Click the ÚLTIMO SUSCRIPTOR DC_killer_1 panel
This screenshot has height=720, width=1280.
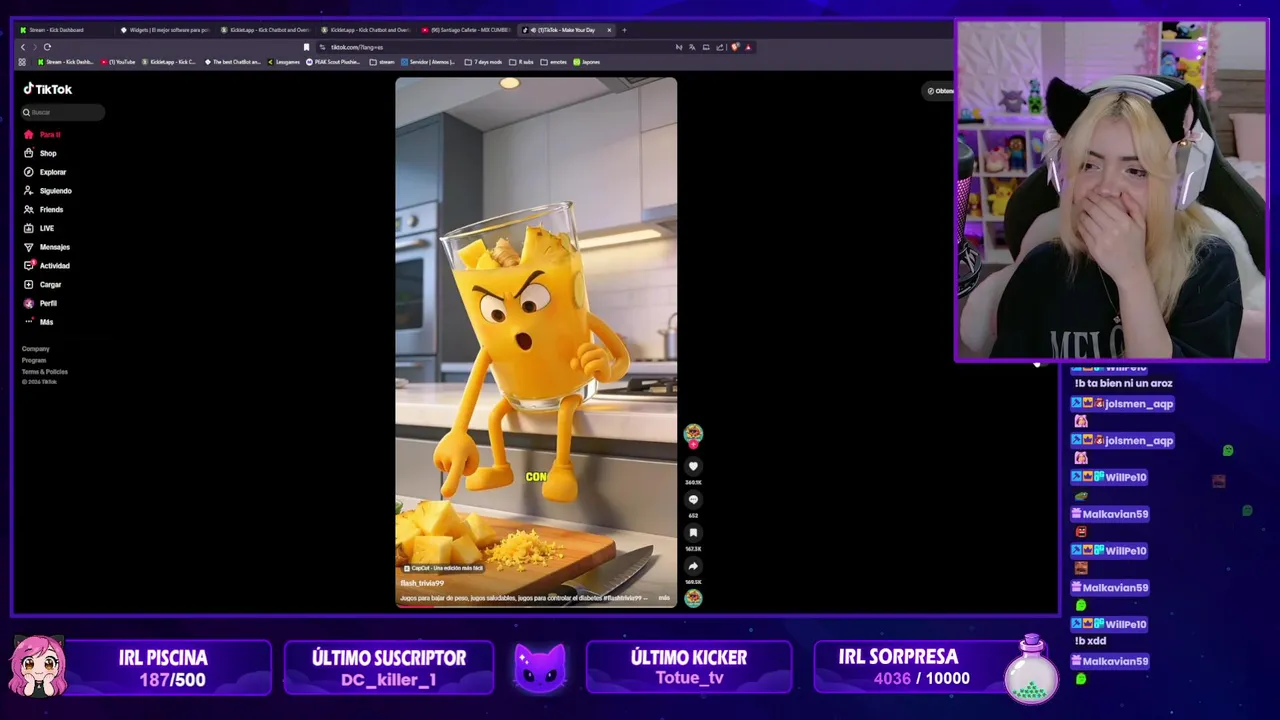389,667
